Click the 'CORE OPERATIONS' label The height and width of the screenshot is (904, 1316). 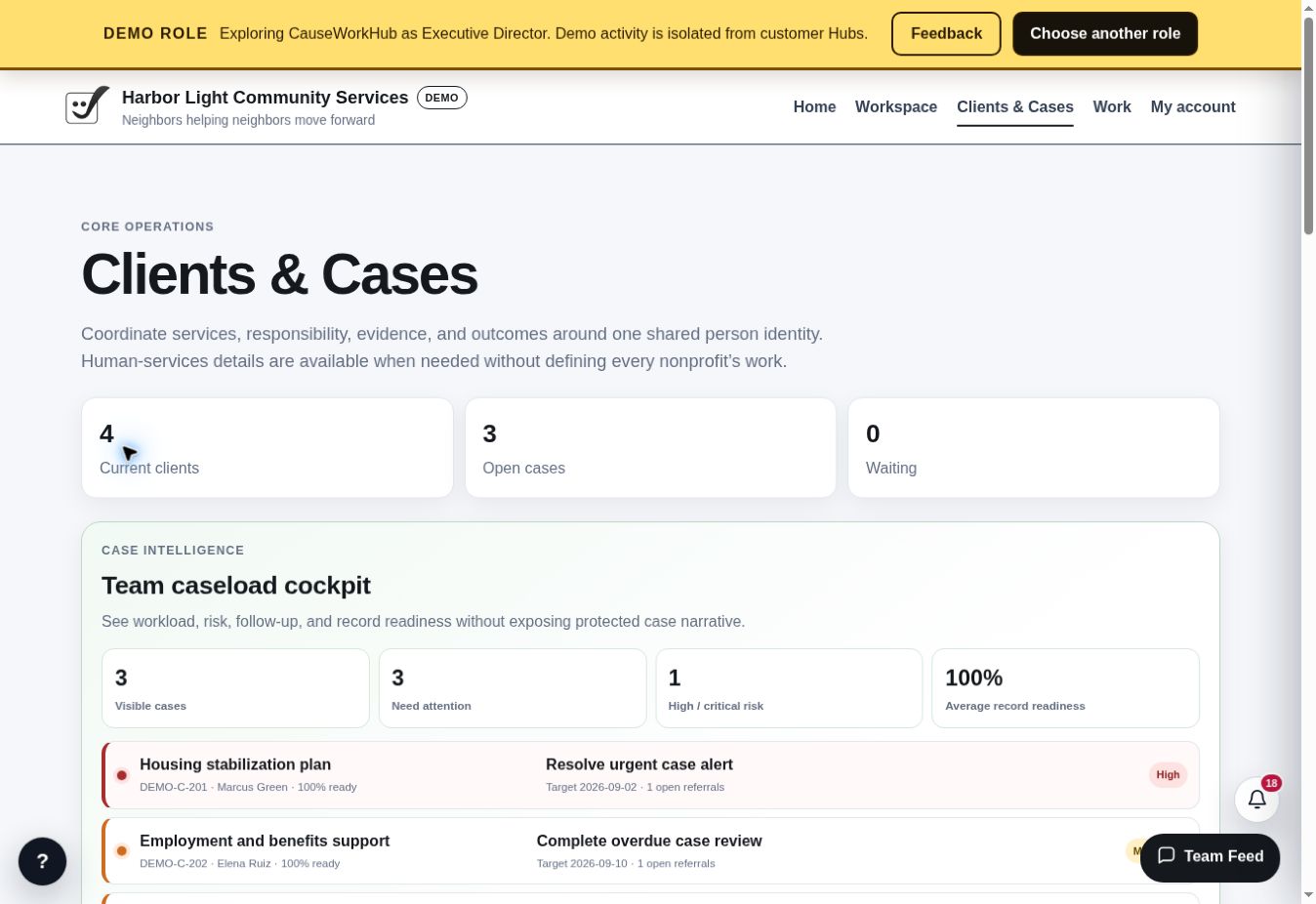pos(147,226)
